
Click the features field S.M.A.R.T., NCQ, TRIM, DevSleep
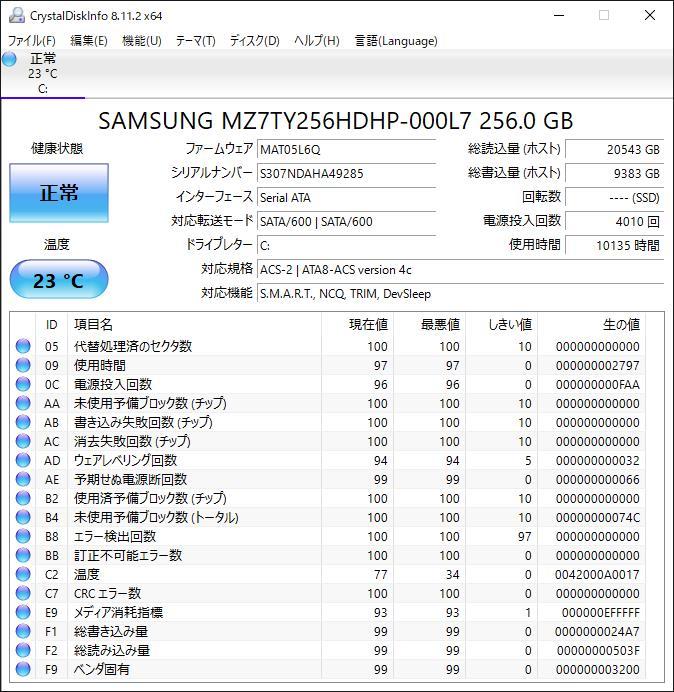(x=460, y=293)
